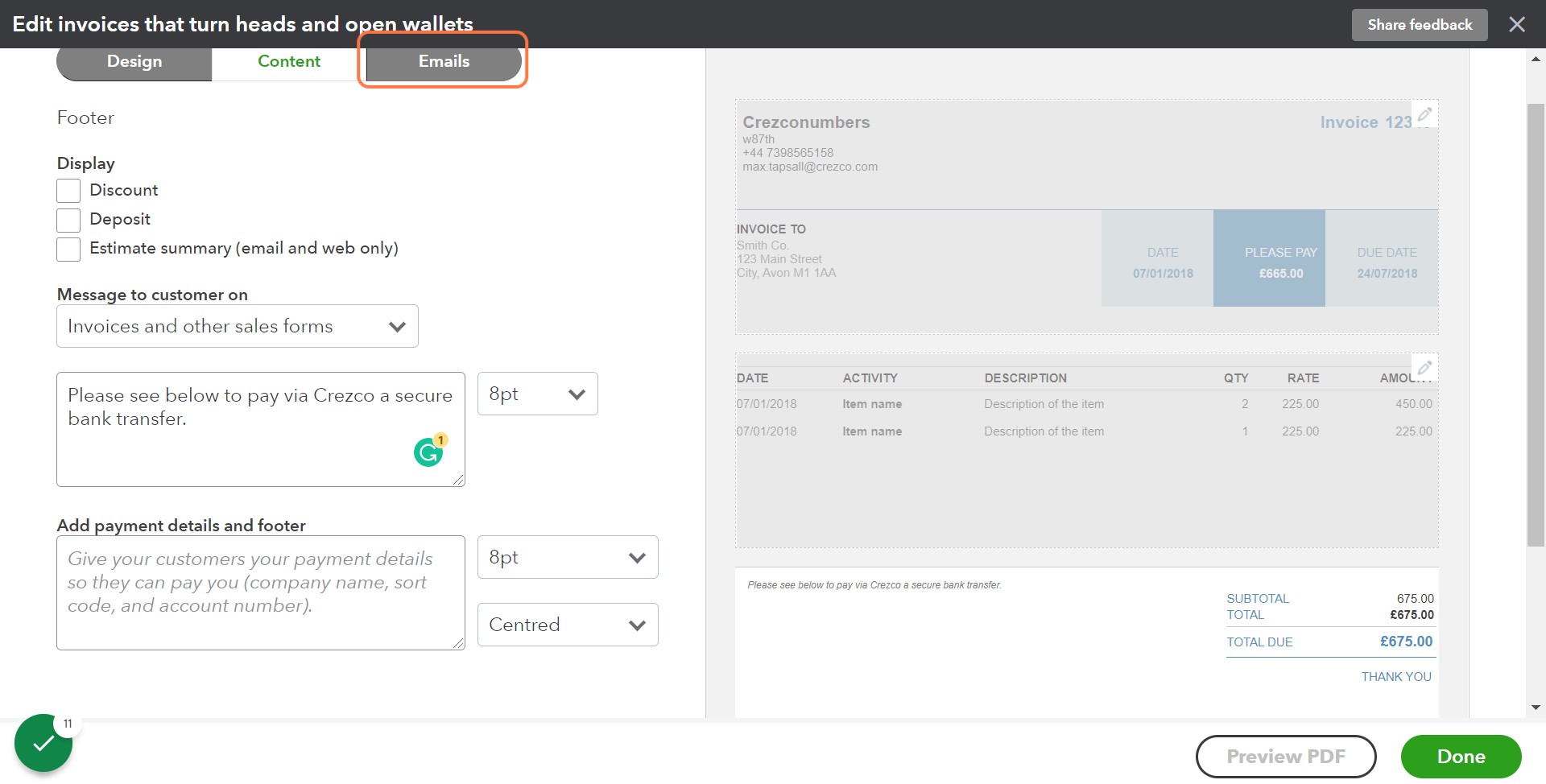
Task: Click the PLEASE PAY £665.00 box
Action: click(1269, 258)
